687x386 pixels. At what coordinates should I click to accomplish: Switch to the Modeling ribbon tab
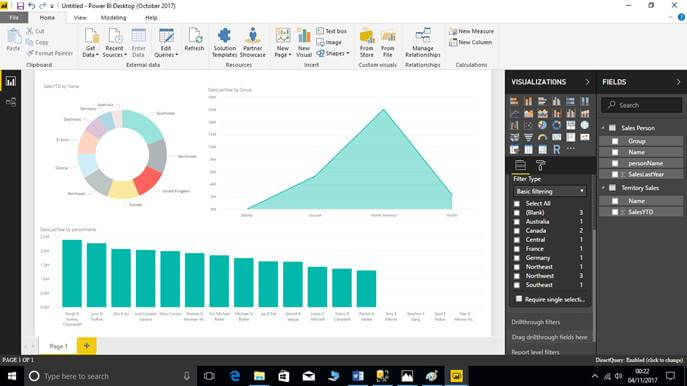coord(113,18)
